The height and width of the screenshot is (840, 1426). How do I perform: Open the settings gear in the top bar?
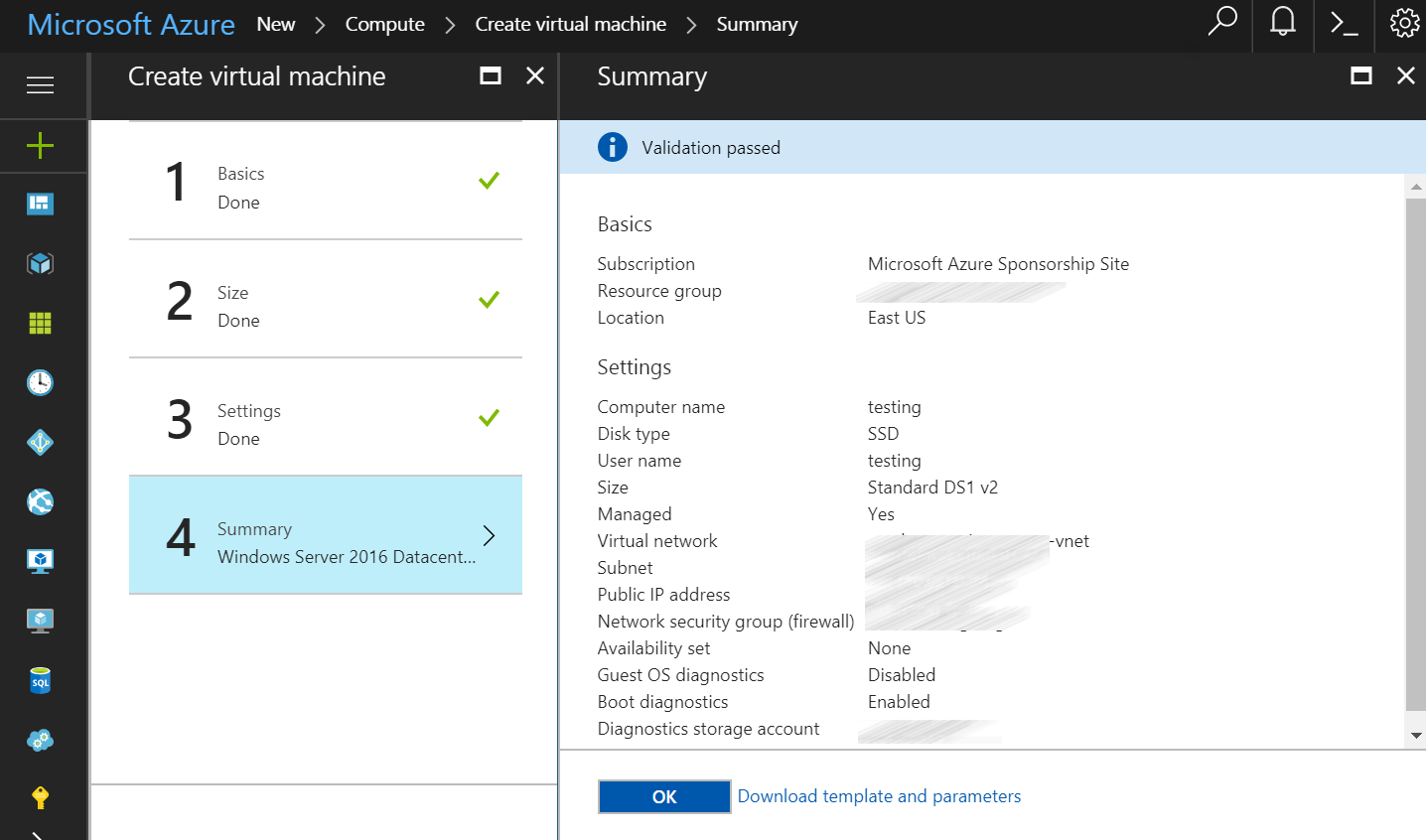pos(1404,22)
